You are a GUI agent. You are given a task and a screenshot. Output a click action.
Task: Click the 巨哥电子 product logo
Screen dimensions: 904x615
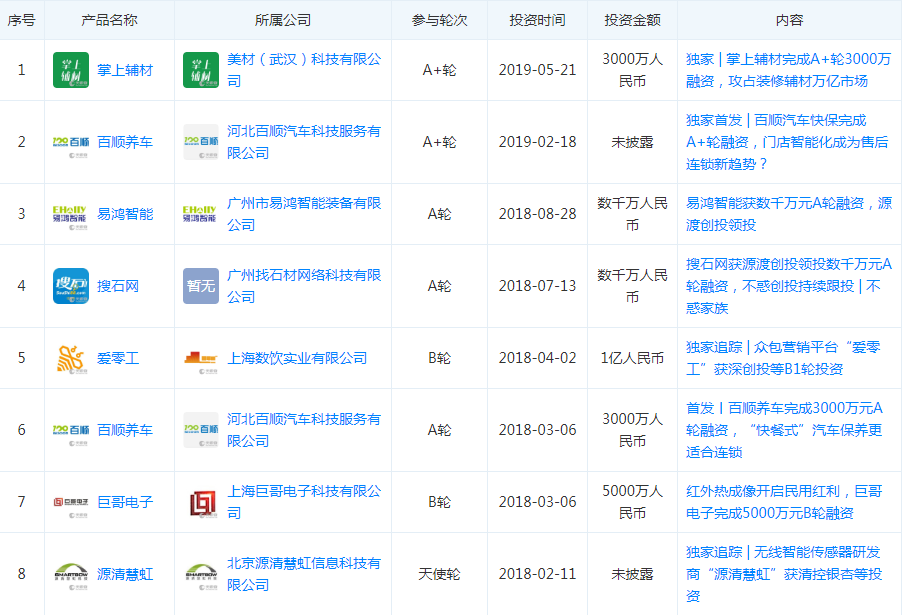[71, 502]
